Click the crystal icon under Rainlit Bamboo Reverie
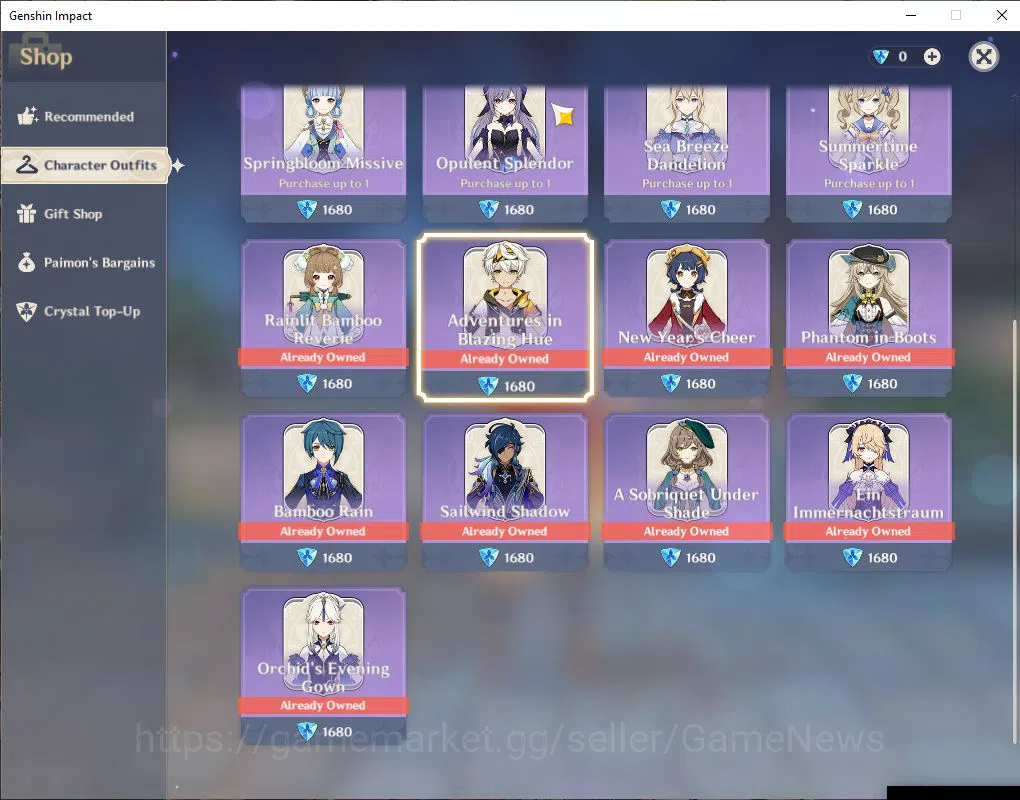 pos(307,383)
